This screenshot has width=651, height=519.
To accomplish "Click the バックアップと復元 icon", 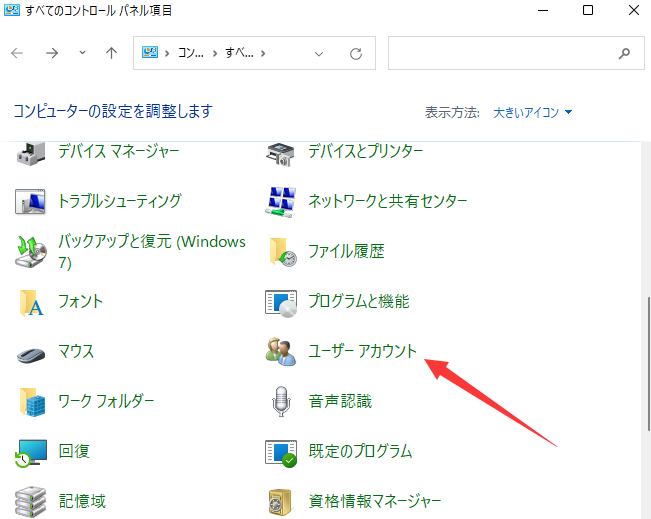I will tap(31, 252).
